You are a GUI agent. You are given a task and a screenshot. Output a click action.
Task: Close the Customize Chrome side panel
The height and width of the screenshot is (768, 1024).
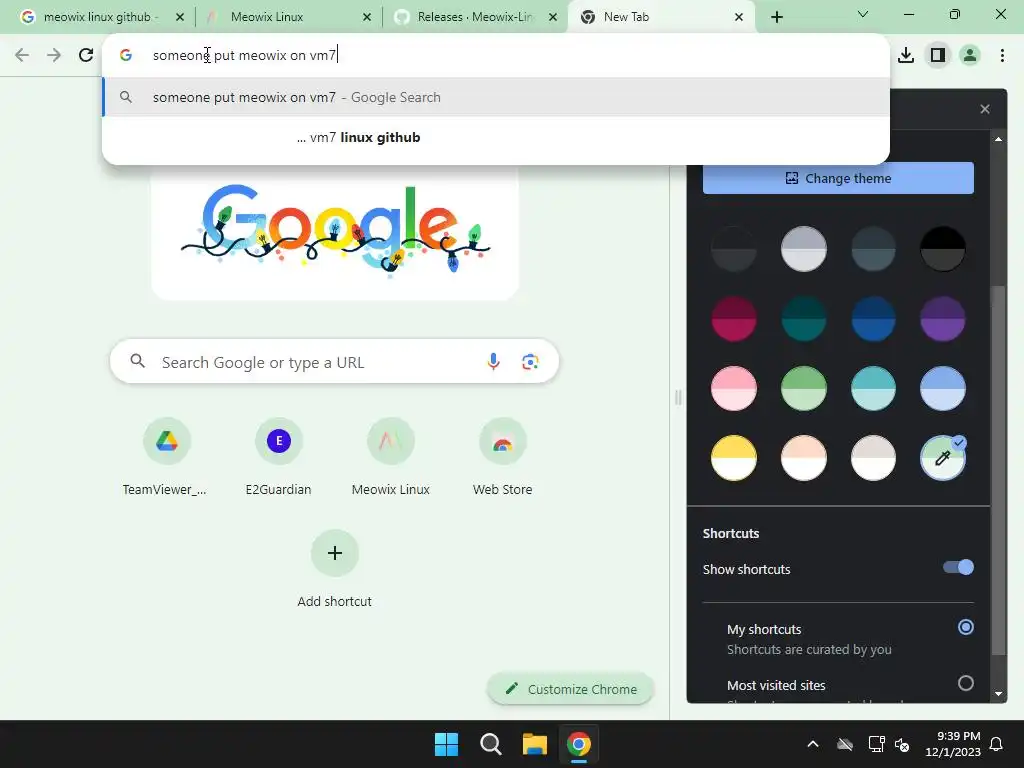point(985,109)
